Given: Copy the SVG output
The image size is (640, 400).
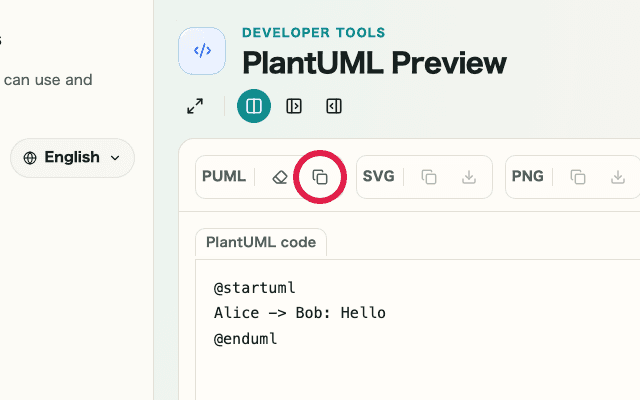Looking at the screenshot, I should (429, 177).
